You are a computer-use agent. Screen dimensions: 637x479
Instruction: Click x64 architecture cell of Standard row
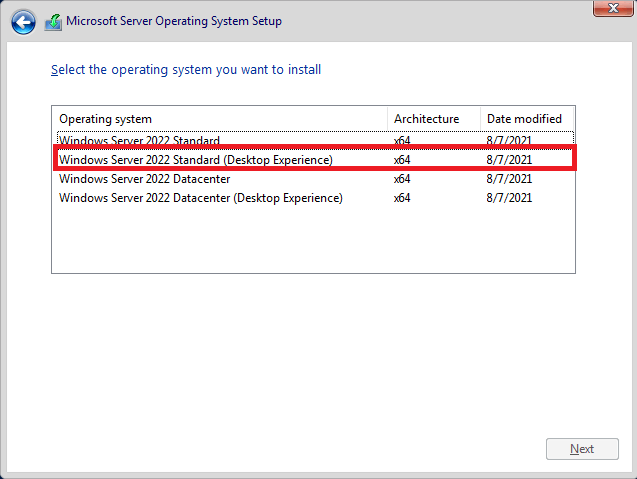click(x=402, y=141)
